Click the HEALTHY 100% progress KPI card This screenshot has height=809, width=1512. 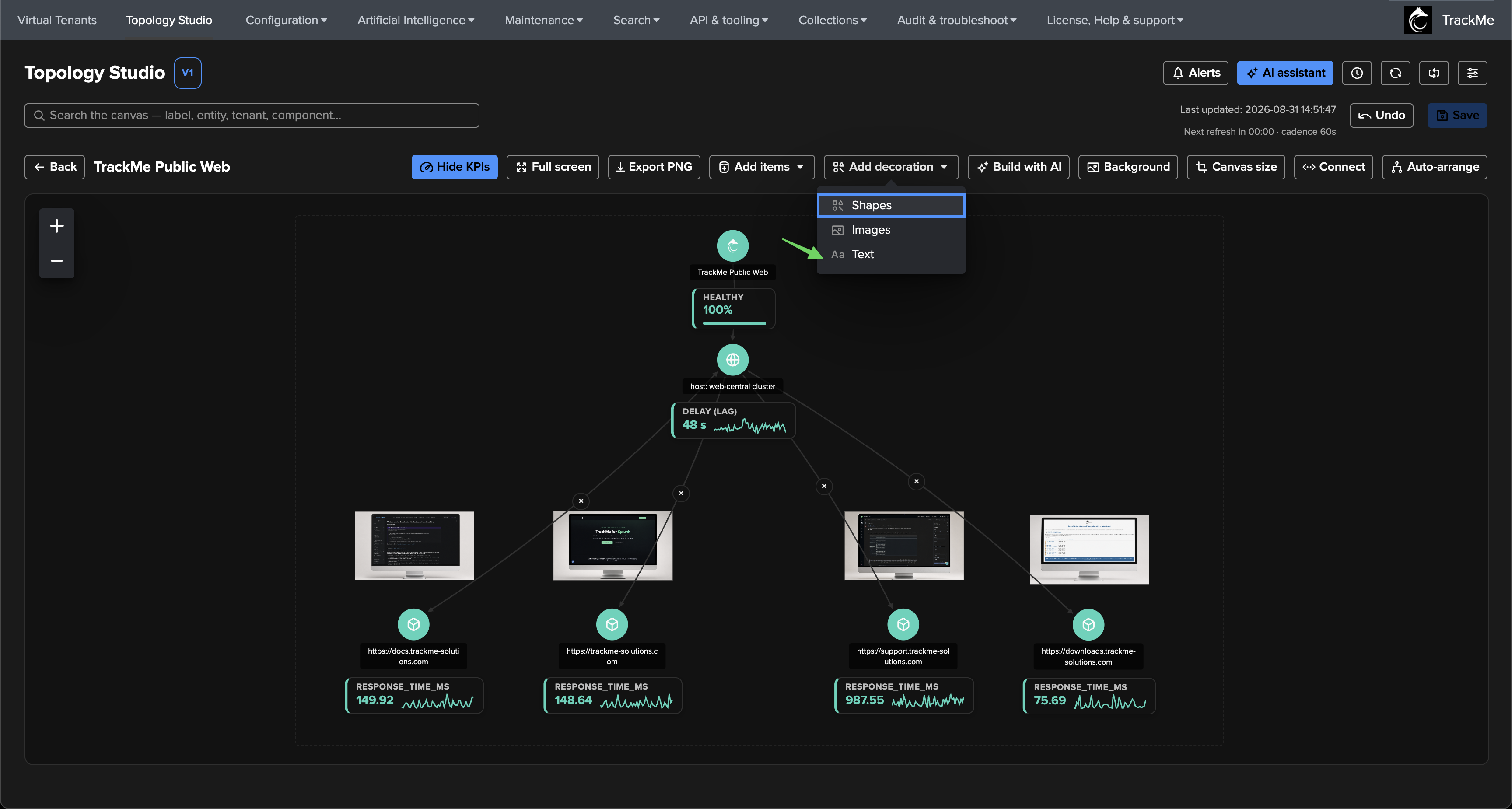tap(734, 309)
